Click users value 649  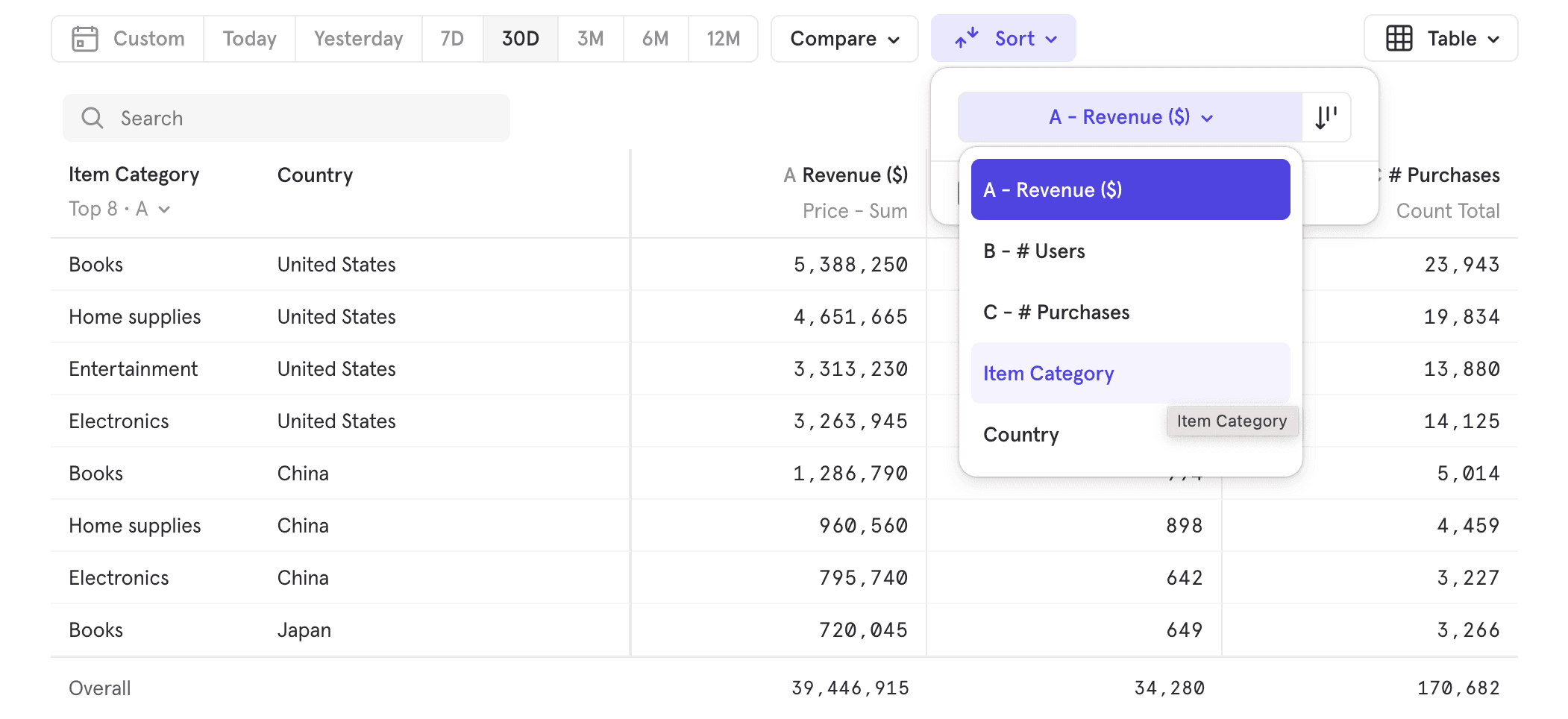click(x=1185, y=630)
